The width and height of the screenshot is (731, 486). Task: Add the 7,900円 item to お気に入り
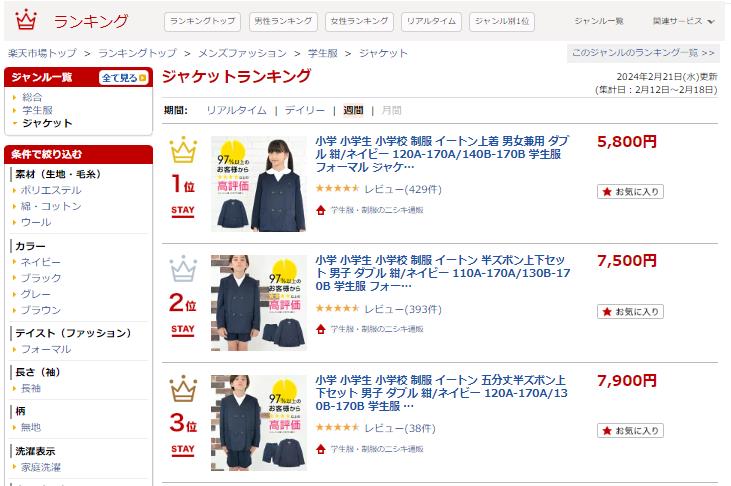[x=630, y=430]
